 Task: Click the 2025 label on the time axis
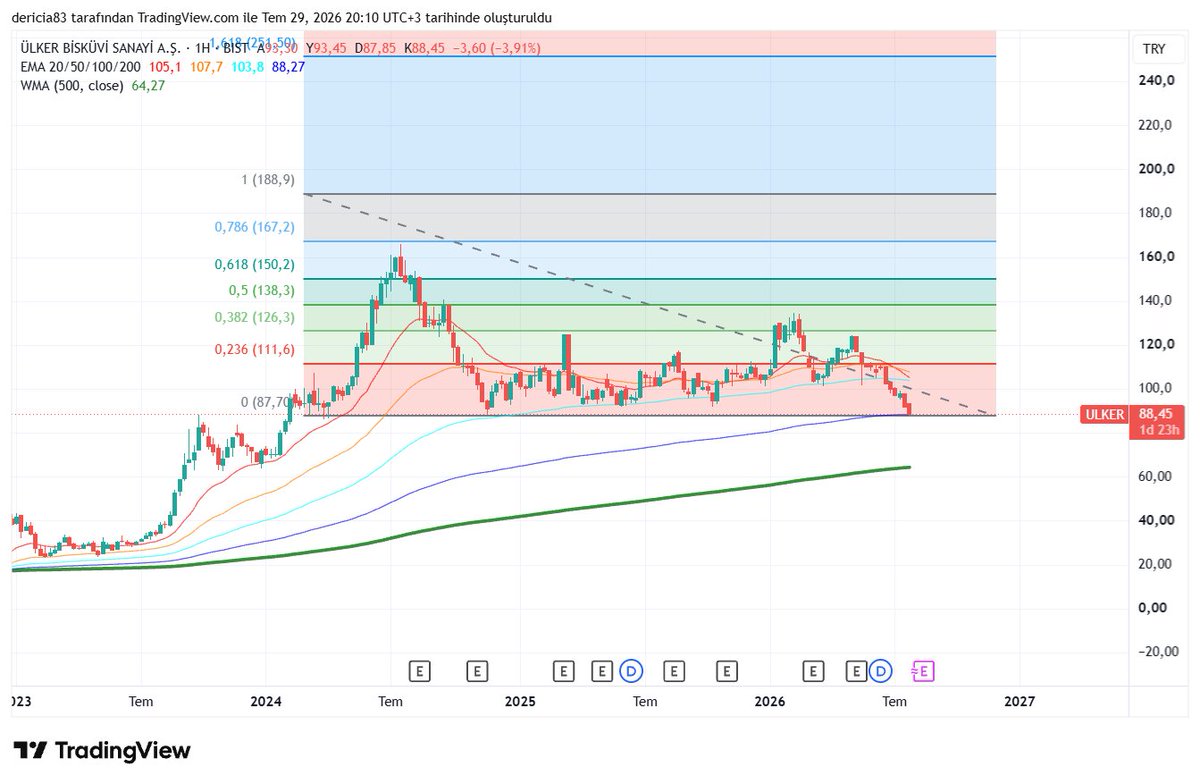pos(520,702)
